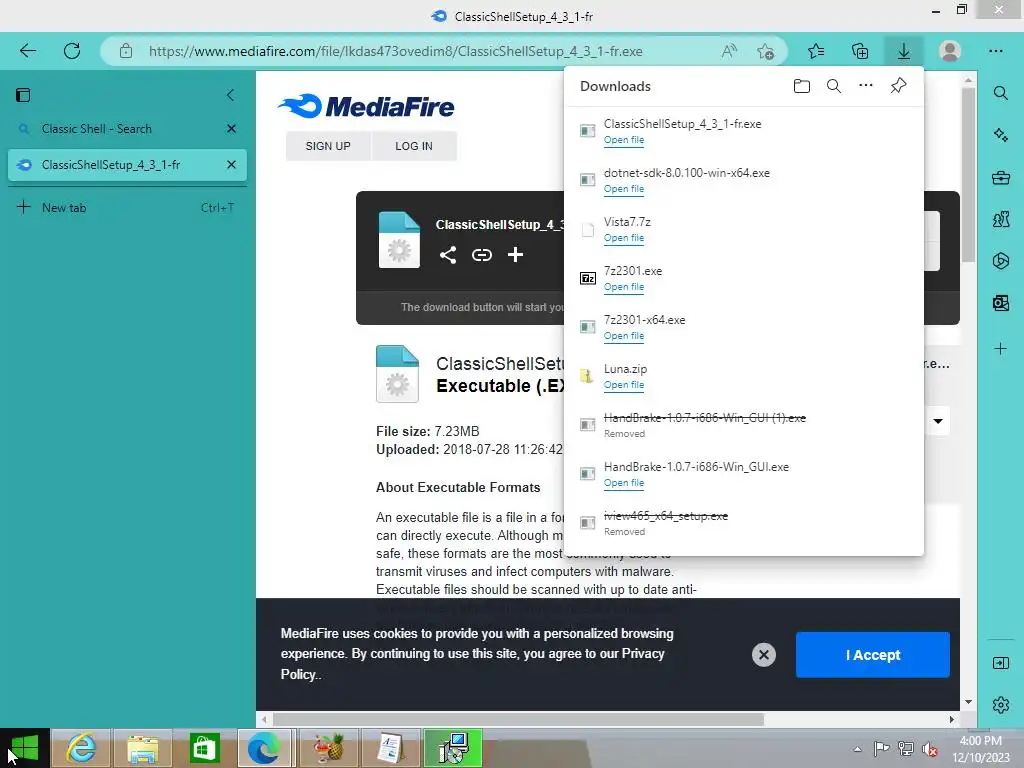The width and height of the screenshot is (1024, 768).
Task: Collapse the vertical tabs pane chevron
Action: pos(230,95)
